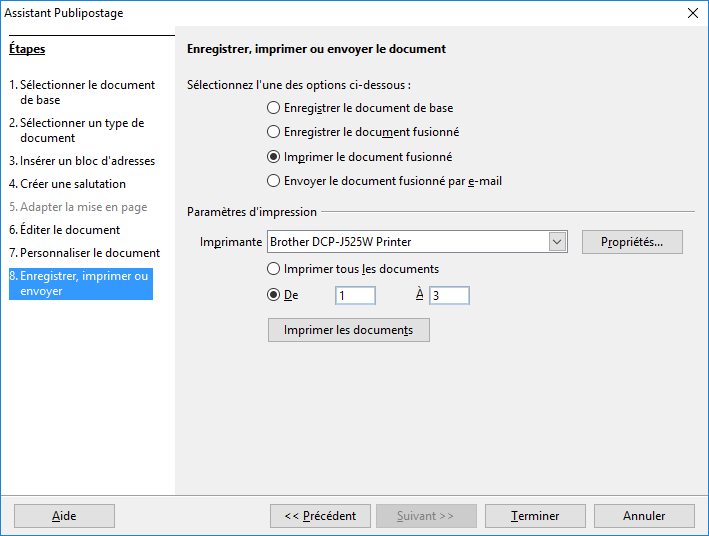Click the Brother DCP-J525W Printer combo box
This screenshot has height=536, width=709.
[417, 242]
